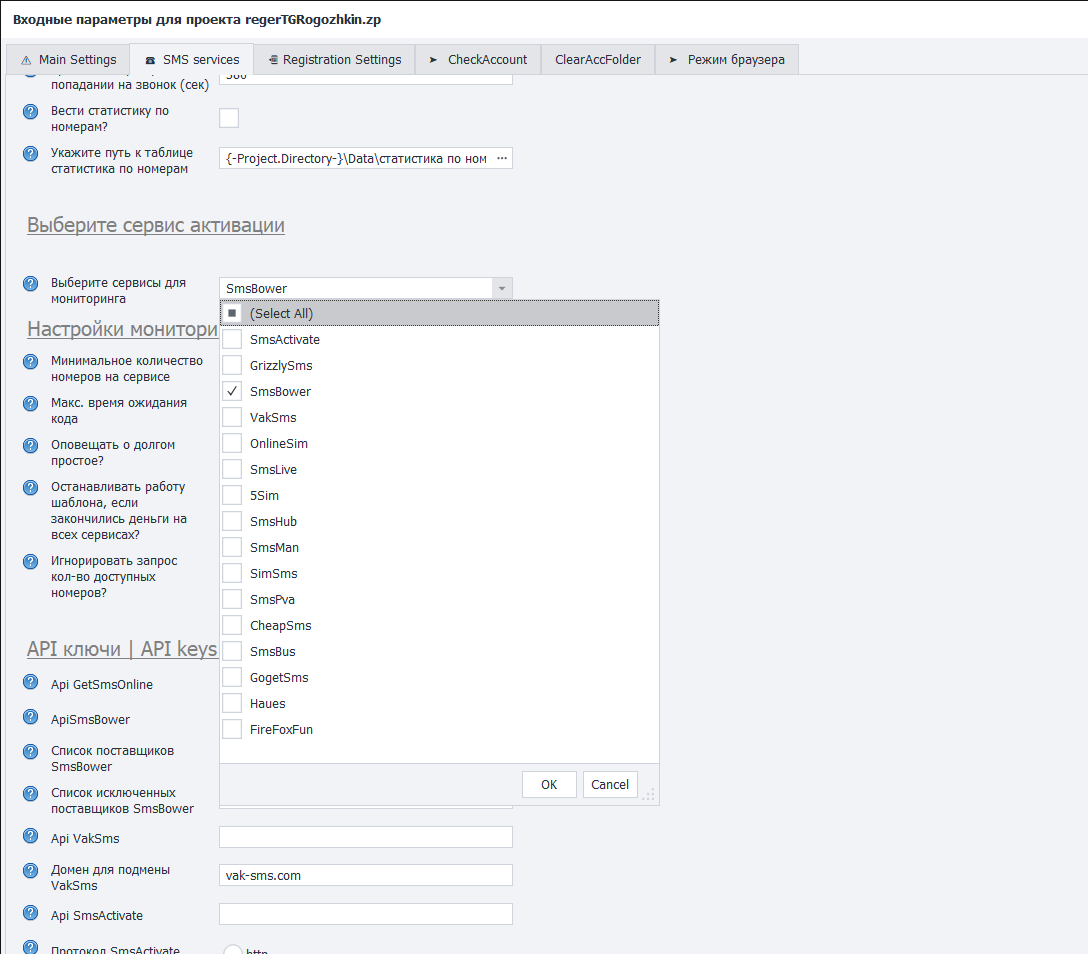
Task: Check the FireFoxFun service
Action: 232,729
